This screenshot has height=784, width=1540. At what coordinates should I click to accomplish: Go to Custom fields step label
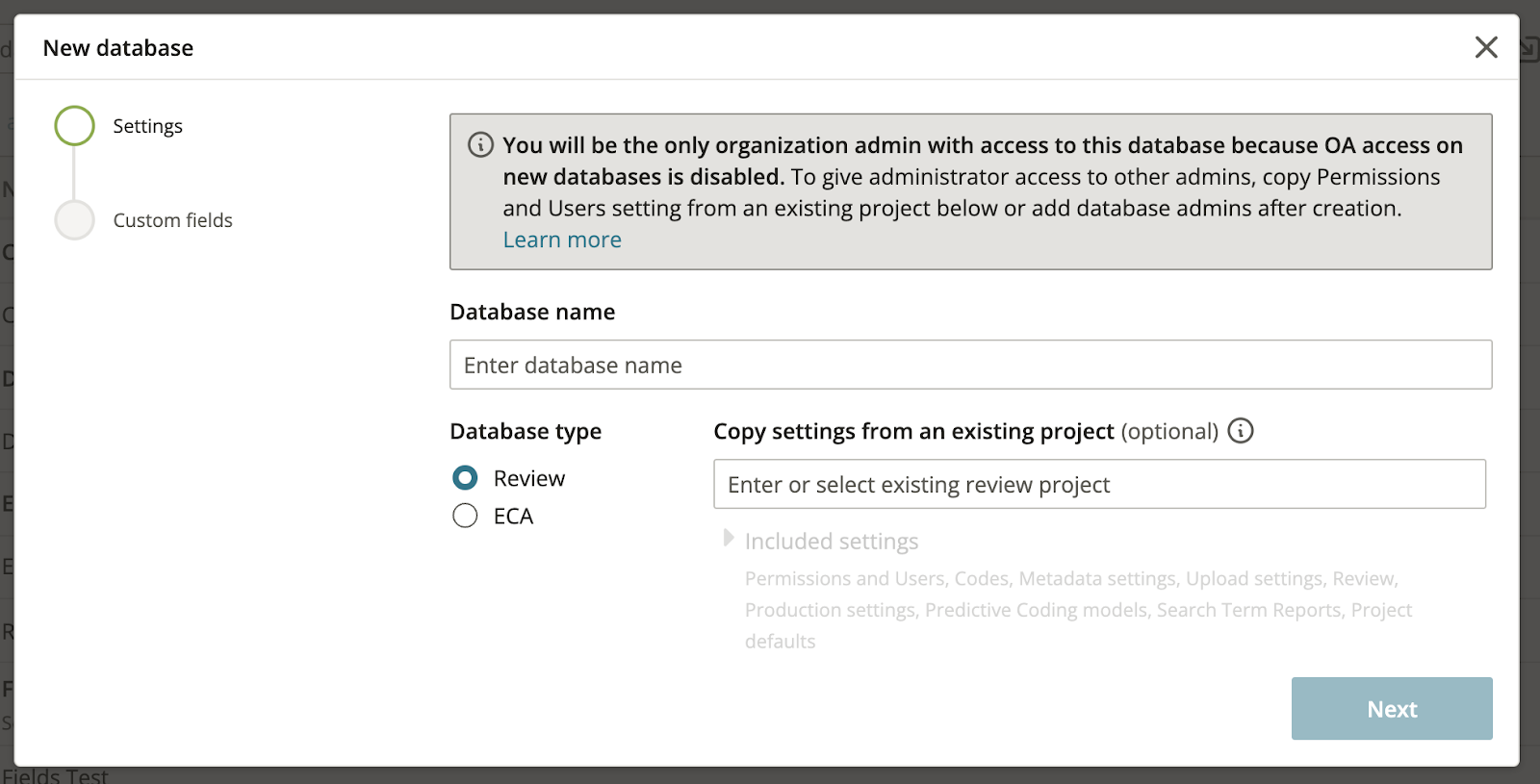coord(173,220)
